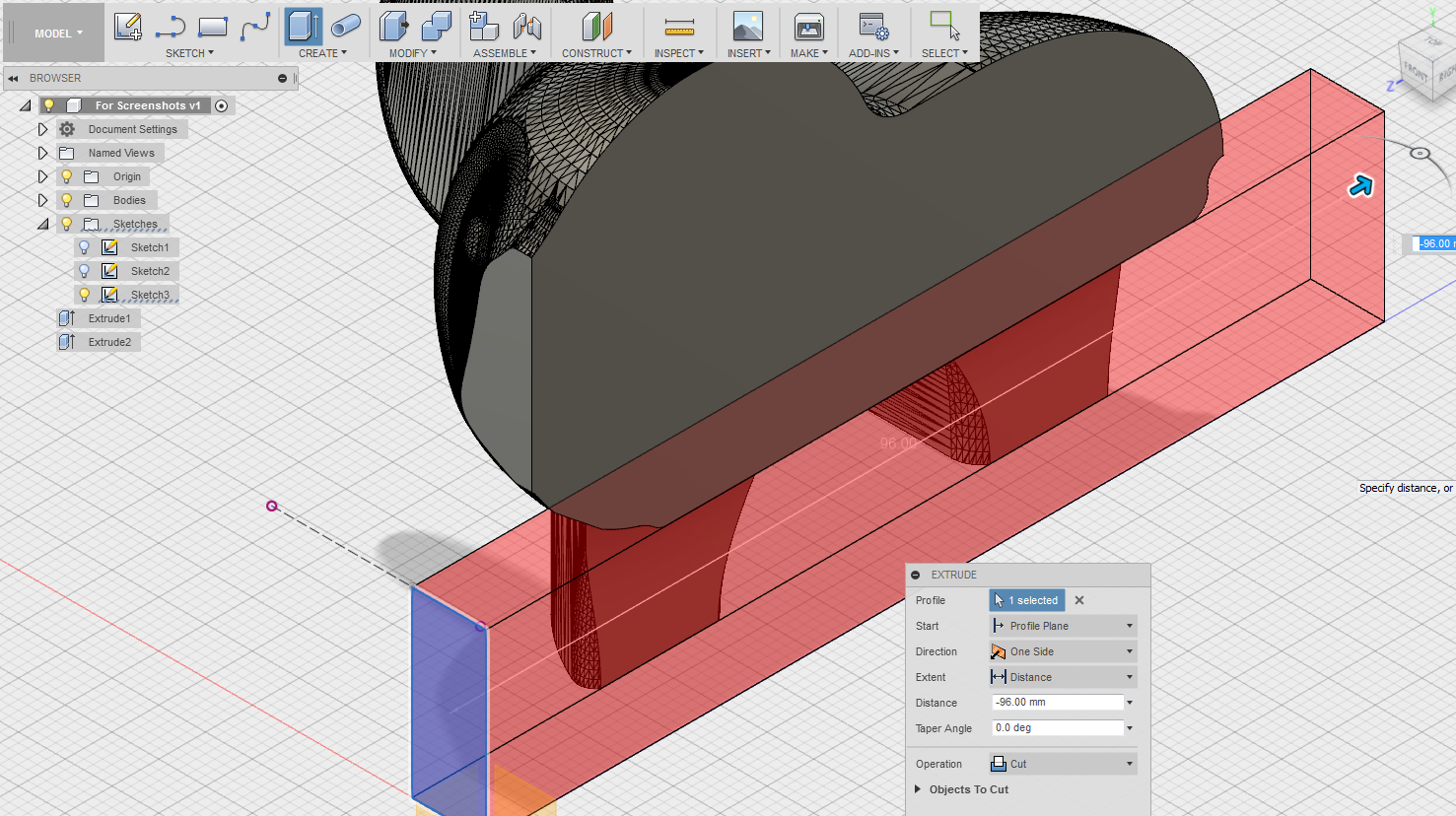Open the ASSEMBLE menu
The image size is (1456, 816).
click(x=505, y=53)
